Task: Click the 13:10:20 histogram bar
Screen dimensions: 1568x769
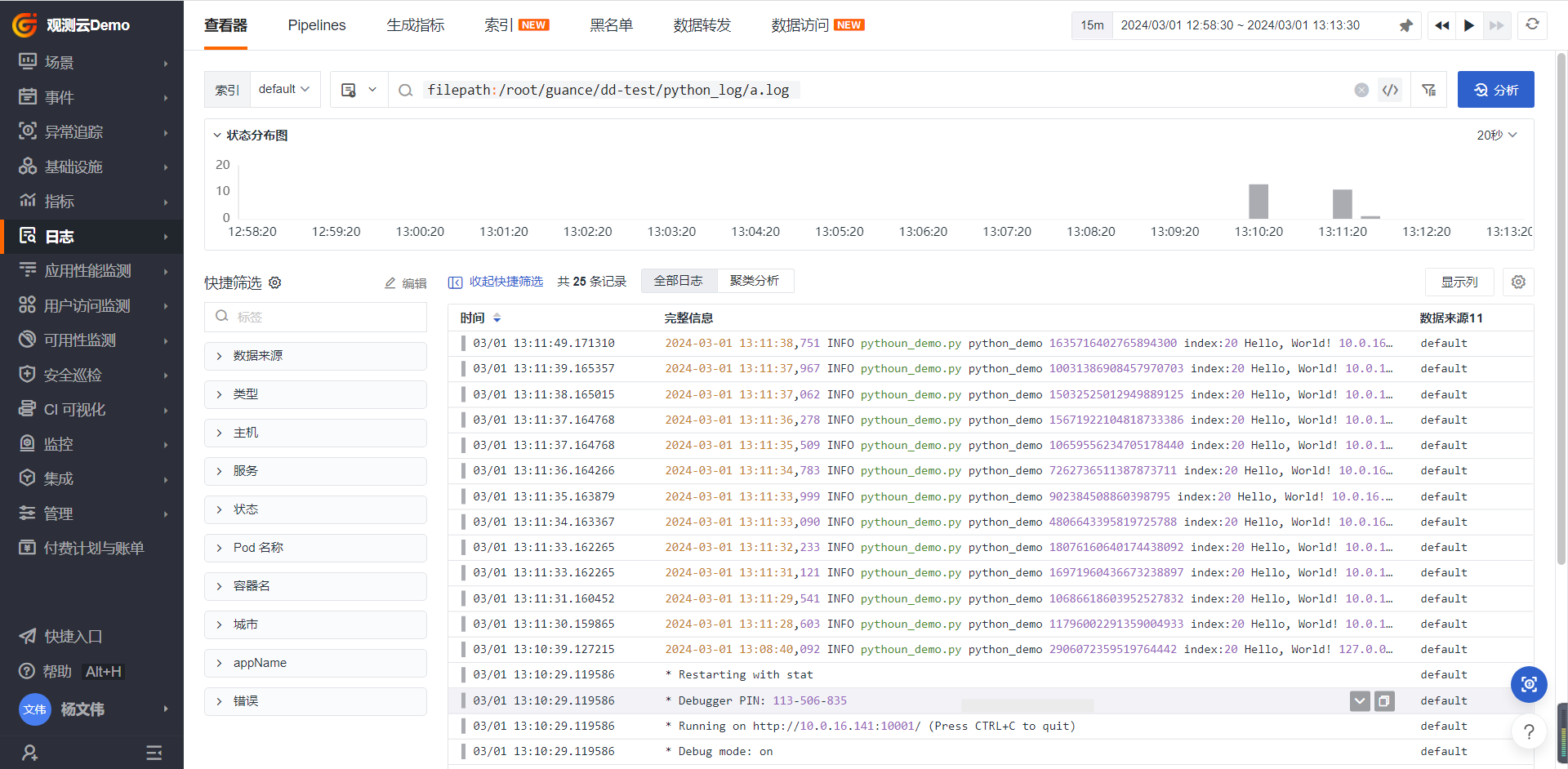Action: [x=1258, y=202]
